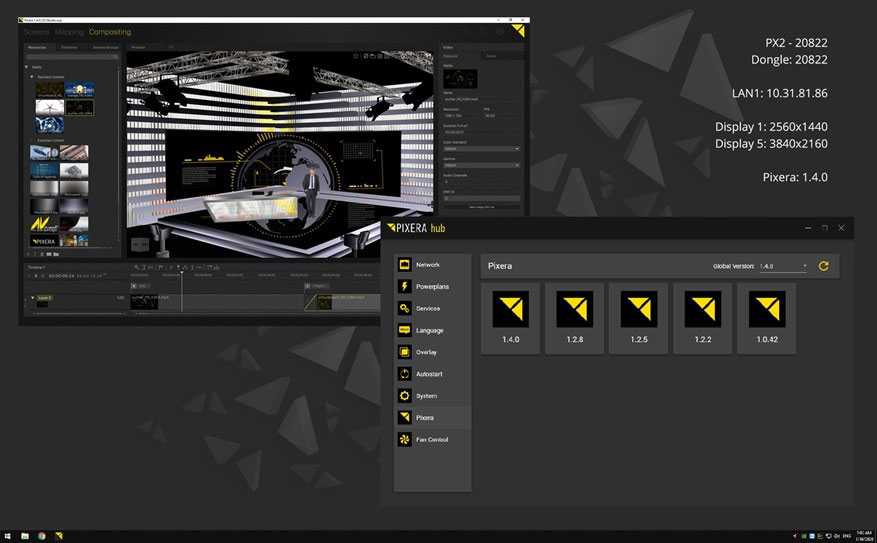Image resolution: width=877 pixels, height=543 pixels.
Task: Collapse the Assets tree in resources
Action: pyautogui.click(x=29, y=67)
